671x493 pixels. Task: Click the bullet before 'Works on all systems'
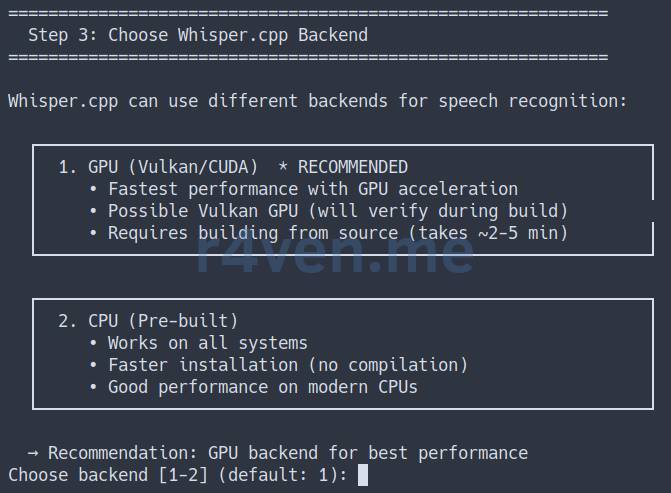pyautogui.click(x=93, y=343)
